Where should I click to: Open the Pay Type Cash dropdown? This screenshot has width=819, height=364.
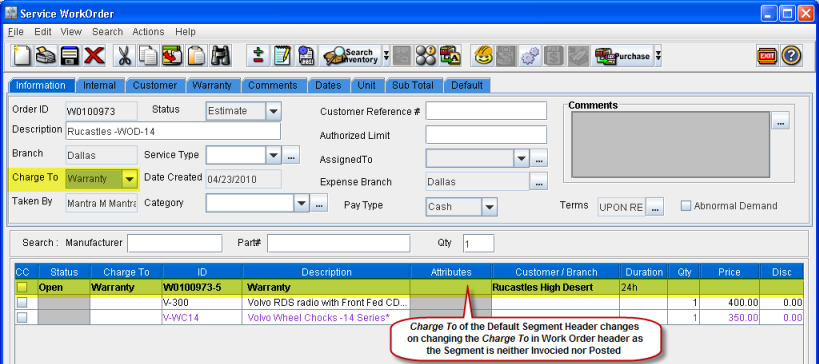(x=489, y=207)
